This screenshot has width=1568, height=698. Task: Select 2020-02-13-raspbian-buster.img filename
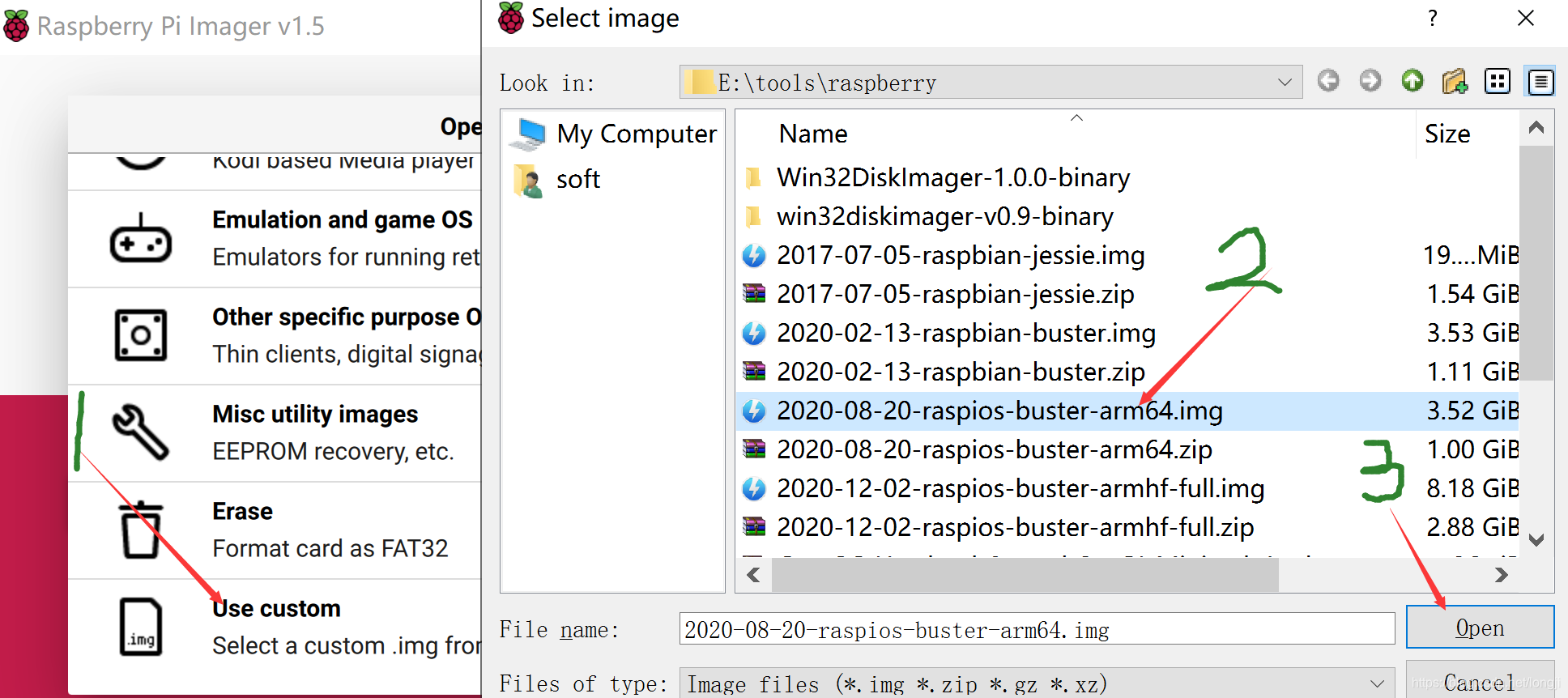(x=966, y=333)
